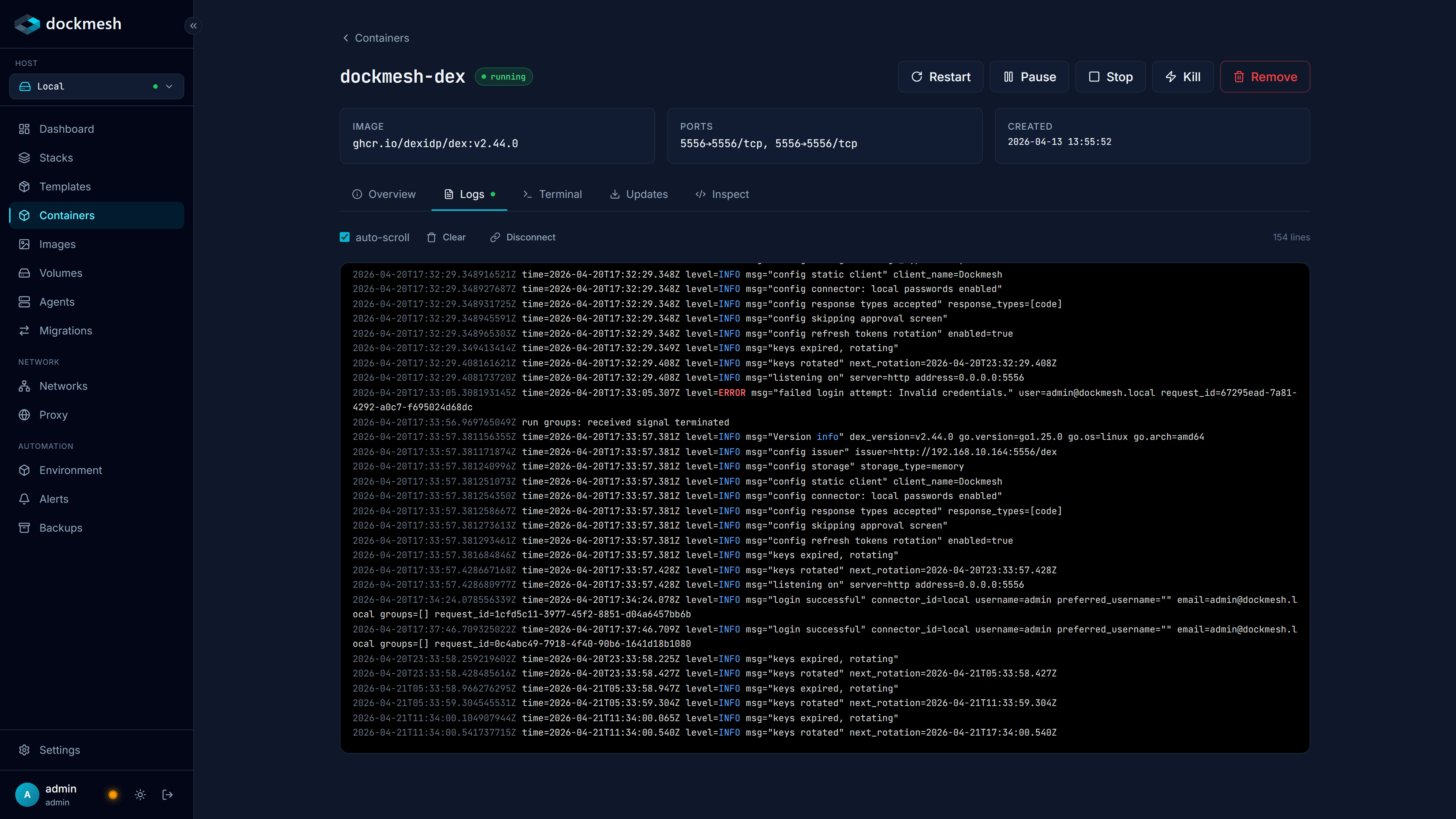Expand Containers via the back chevron
Image resolution: width=1456 pixels, height=819 pixels.
click(345, 38)
